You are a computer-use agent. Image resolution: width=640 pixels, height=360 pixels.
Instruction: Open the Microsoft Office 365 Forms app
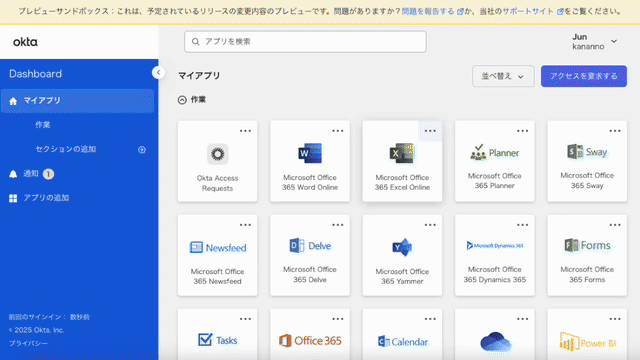coord(587,255)
